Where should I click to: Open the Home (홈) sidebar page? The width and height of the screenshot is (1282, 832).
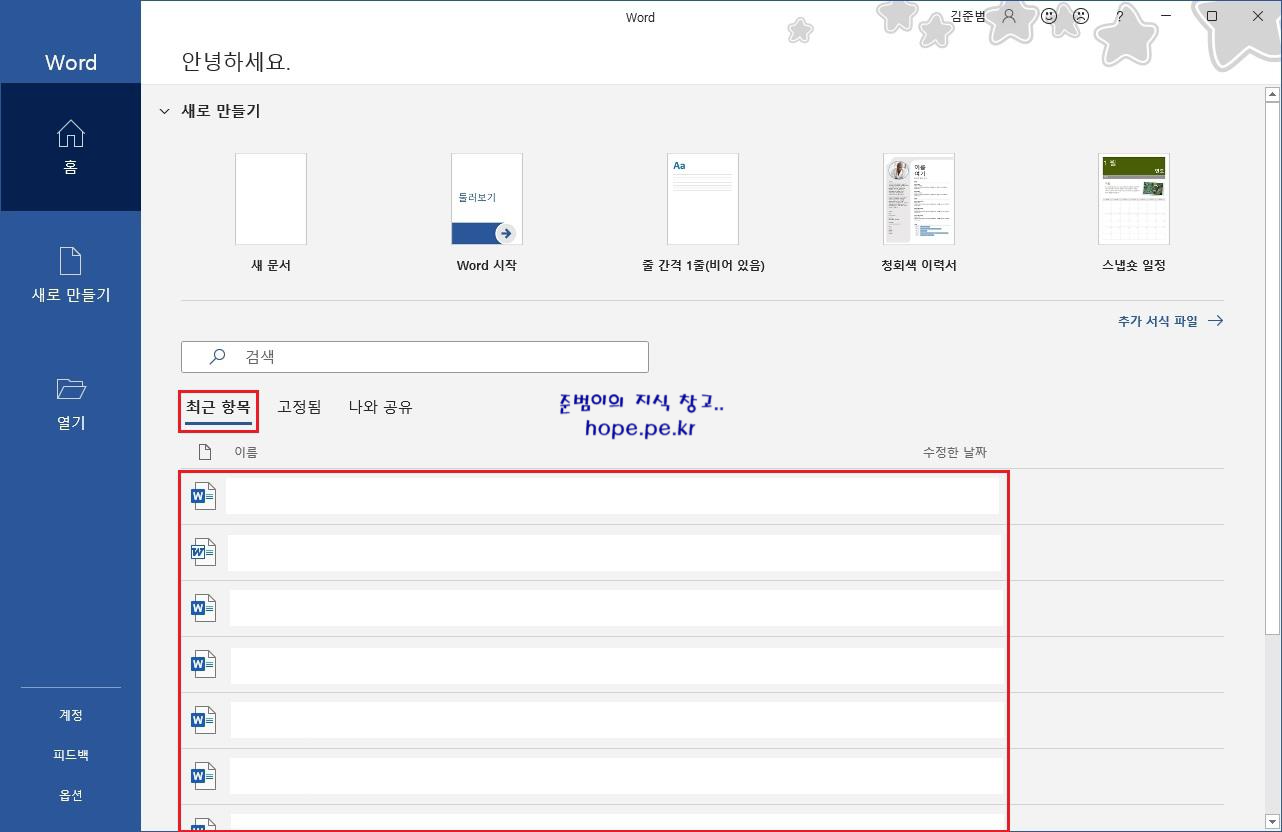(70, 147)
